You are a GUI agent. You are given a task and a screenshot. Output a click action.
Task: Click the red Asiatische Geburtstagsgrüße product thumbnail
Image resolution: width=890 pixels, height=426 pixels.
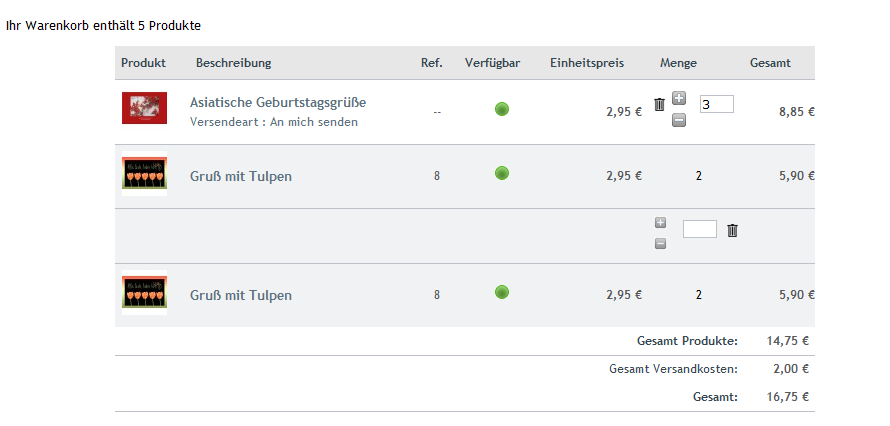tap(144, 108)
